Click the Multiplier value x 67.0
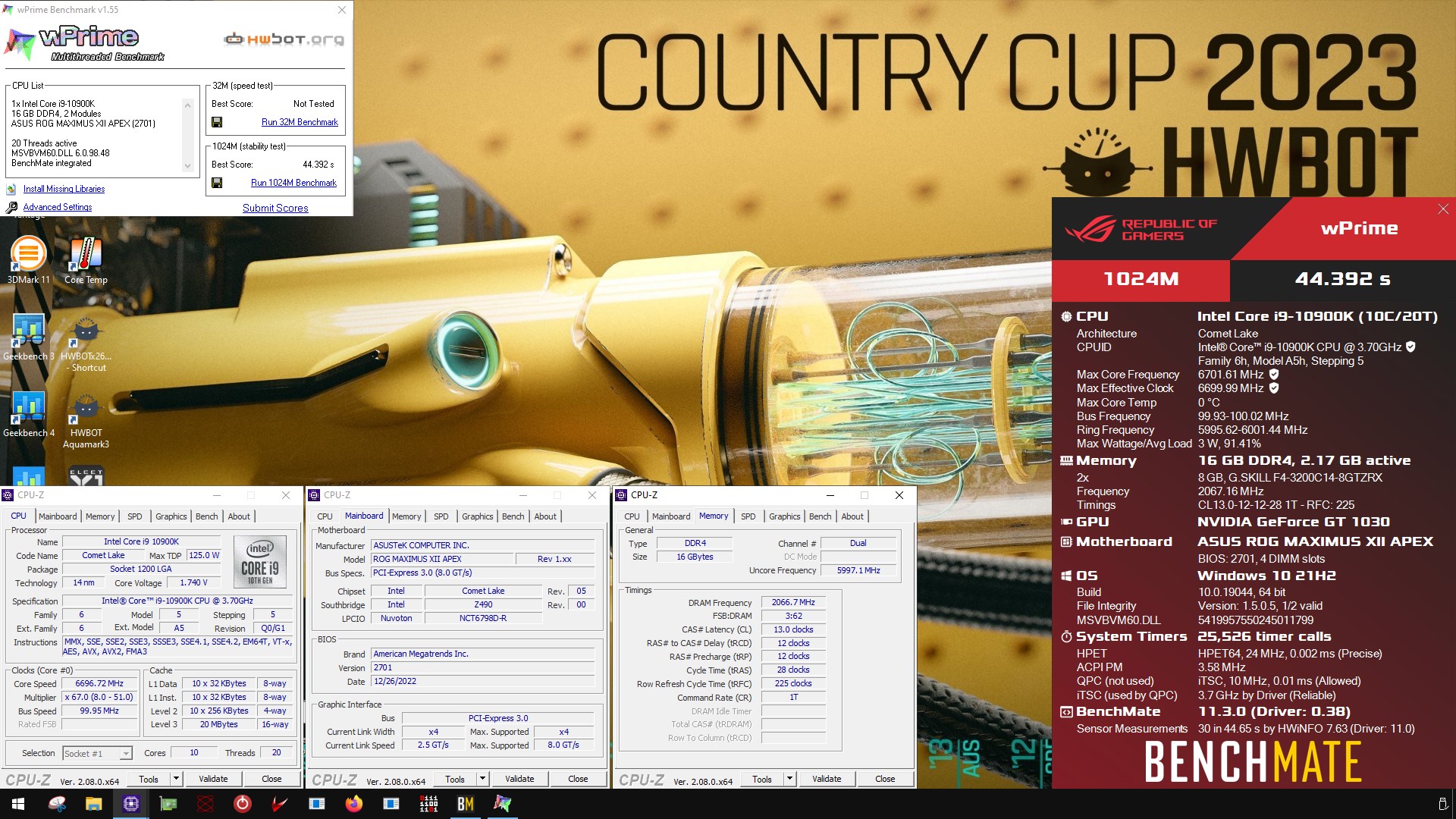1456x819 pixels. (99, 698)
